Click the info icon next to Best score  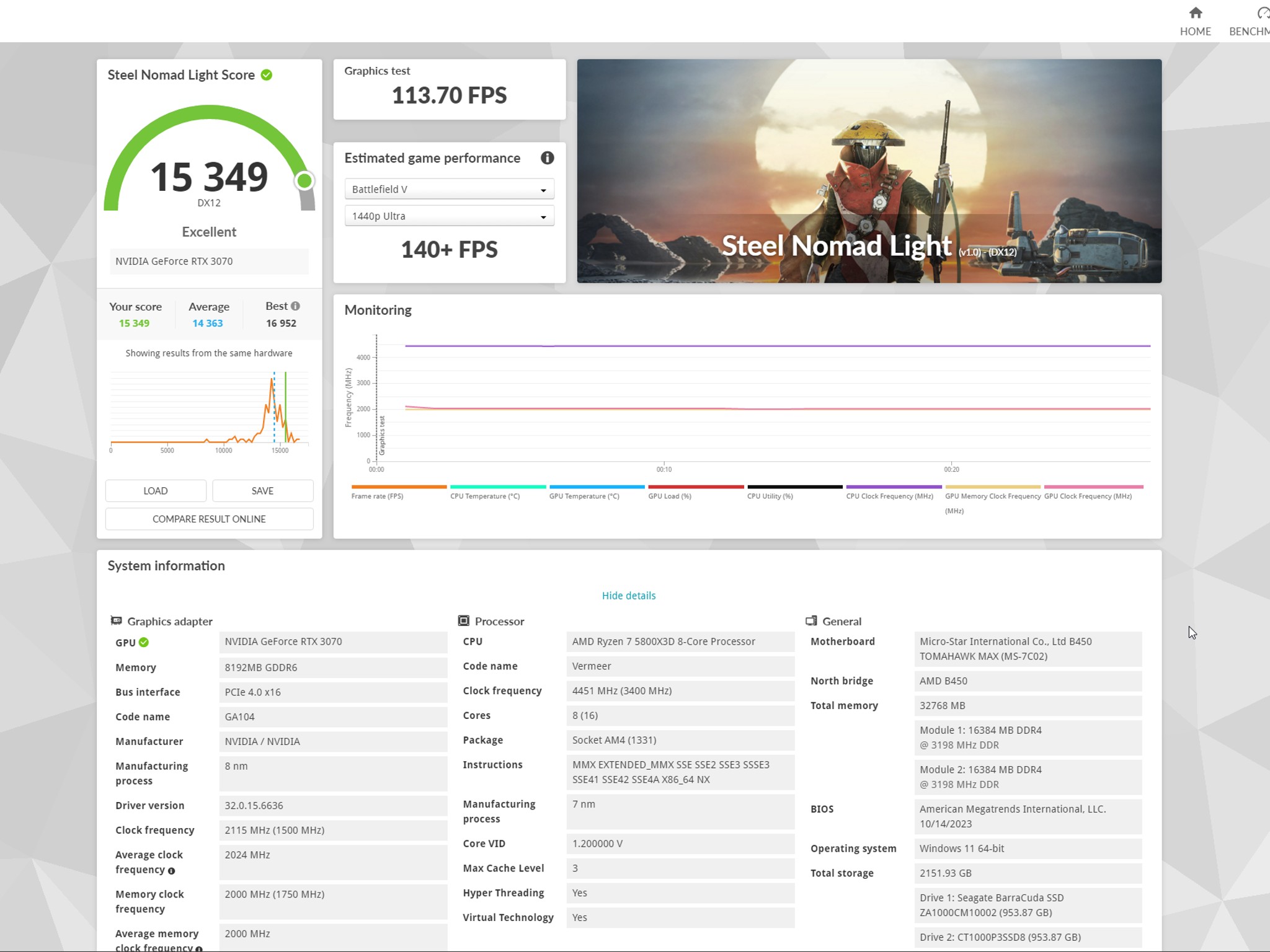(296, 306)
